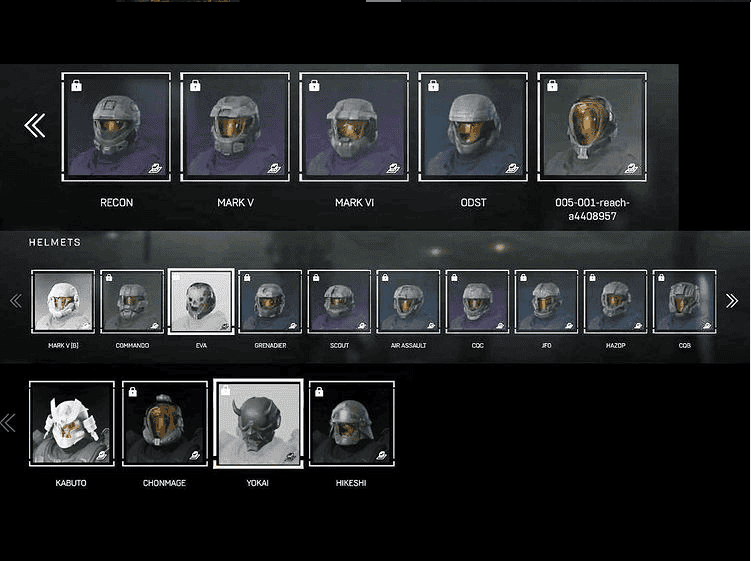This screenshot has width=751, height=561.
Task: Click lock icon on CQC helmet
Action: 454,278
